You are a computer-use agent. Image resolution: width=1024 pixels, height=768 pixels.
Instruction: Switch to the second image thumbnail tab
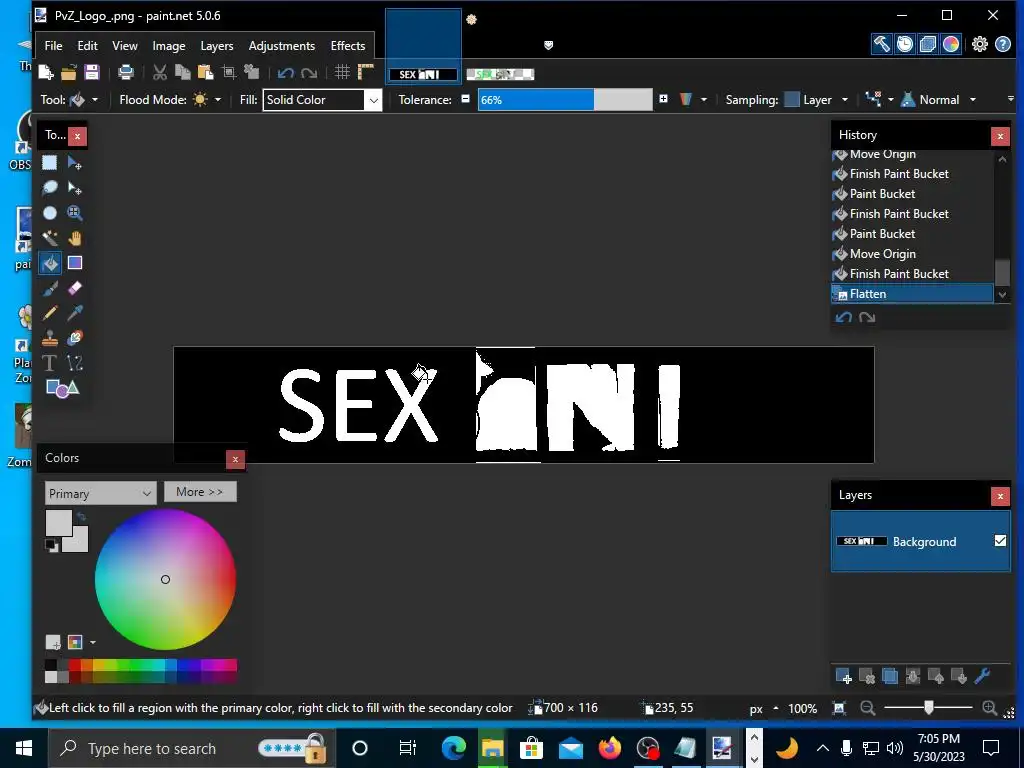tap(500, 74)
